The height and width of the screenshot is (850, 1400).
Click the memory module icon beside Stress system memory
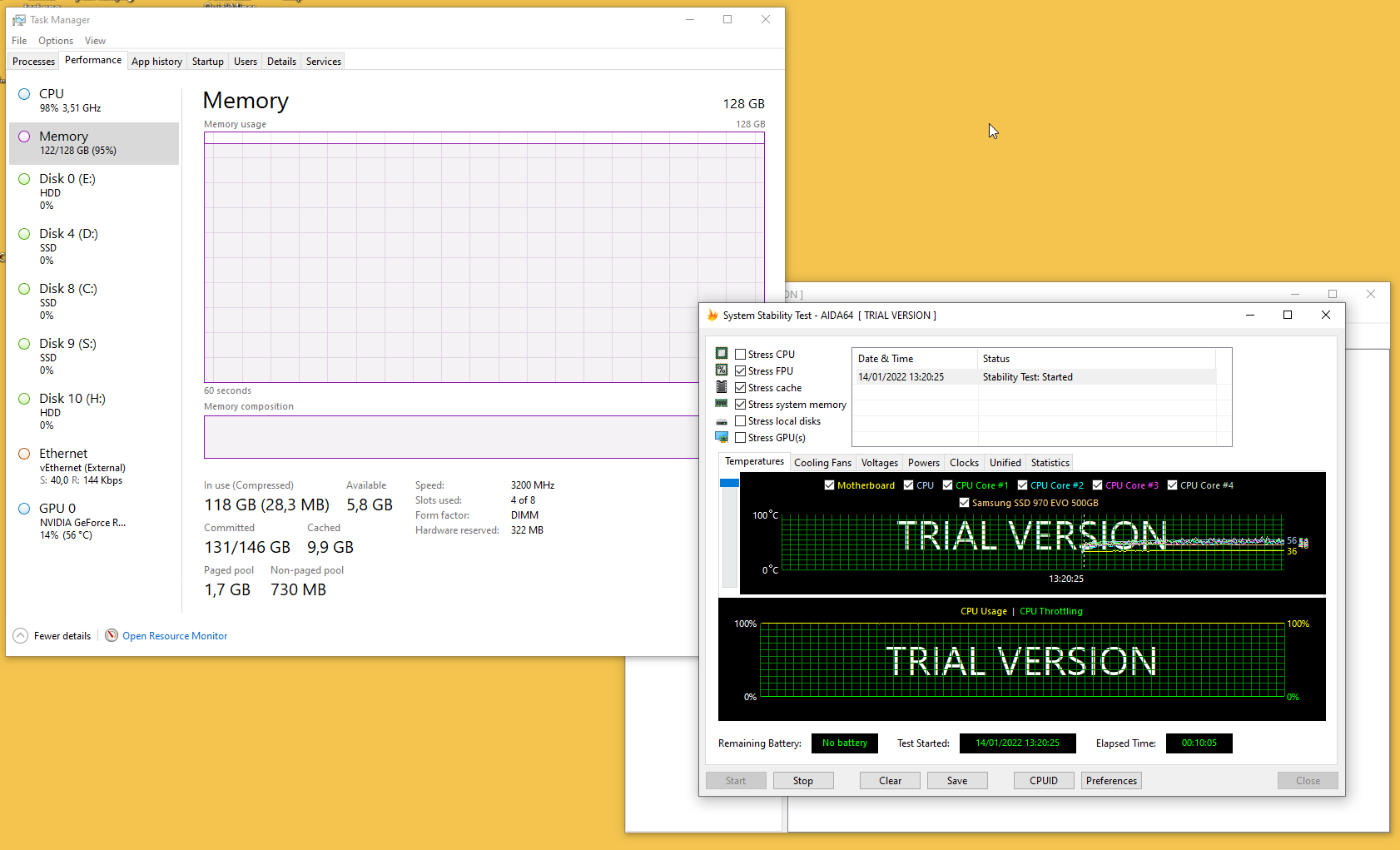(722, 404)
